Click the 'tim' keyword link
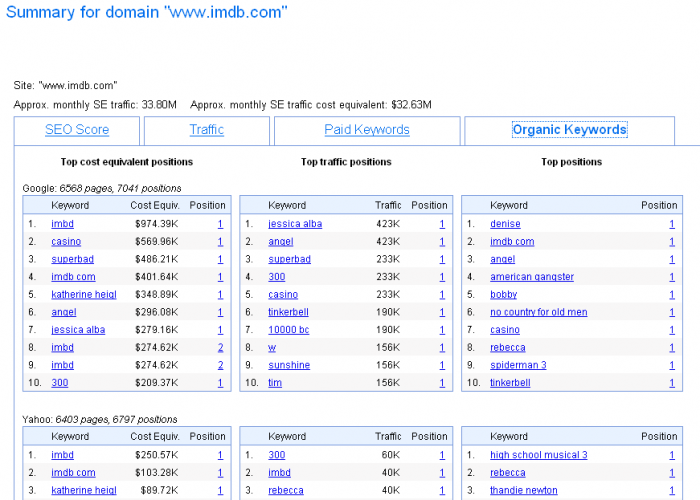 (275, 383)
